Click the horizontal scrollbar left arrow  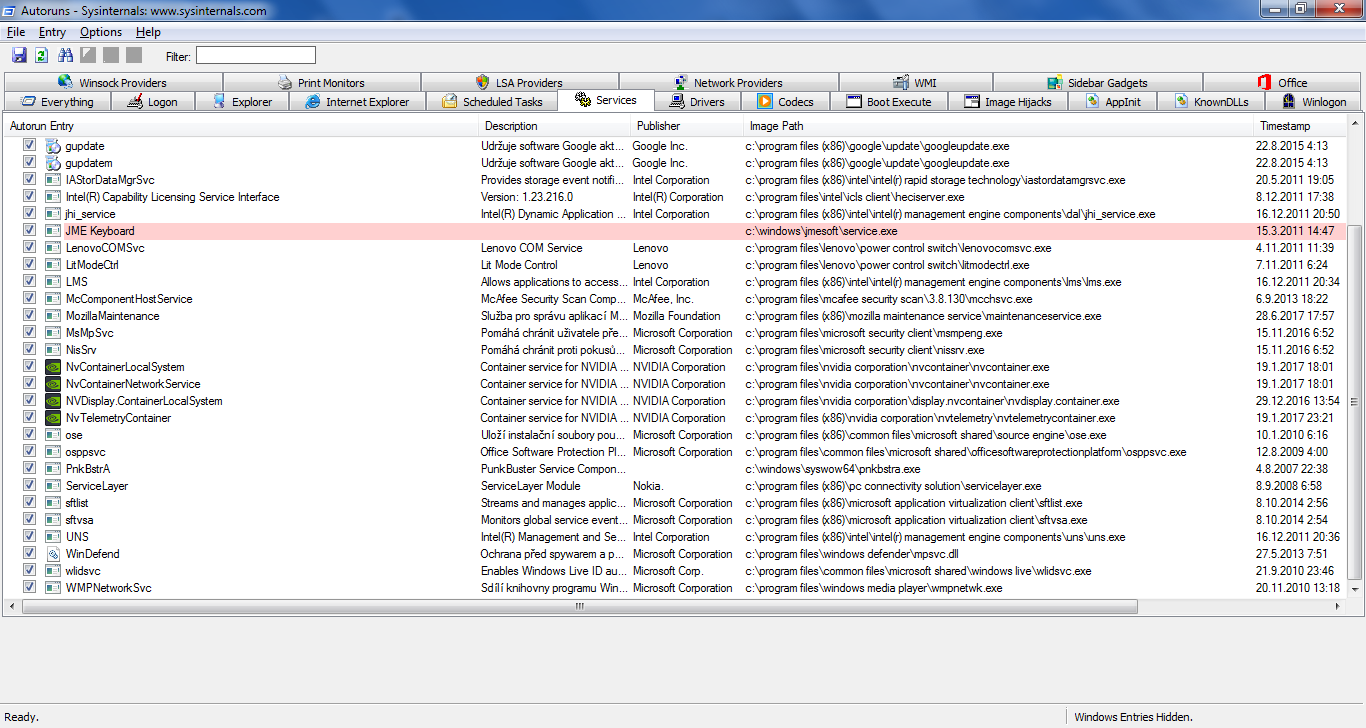pyautogui.click(x=12, y=606)
